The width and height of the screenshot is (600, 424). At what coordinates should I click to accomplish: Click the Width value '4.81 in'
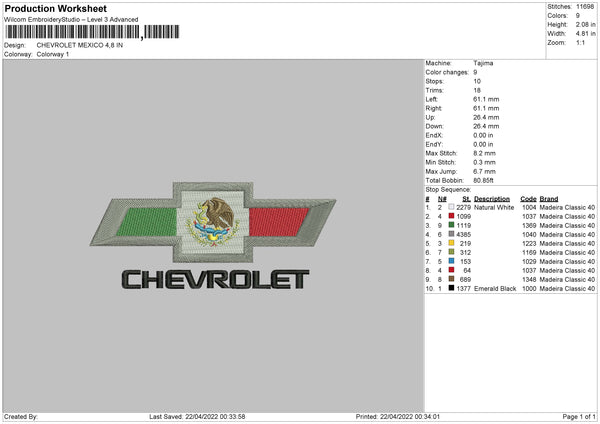pyautogui.click(x=585, y=34)
